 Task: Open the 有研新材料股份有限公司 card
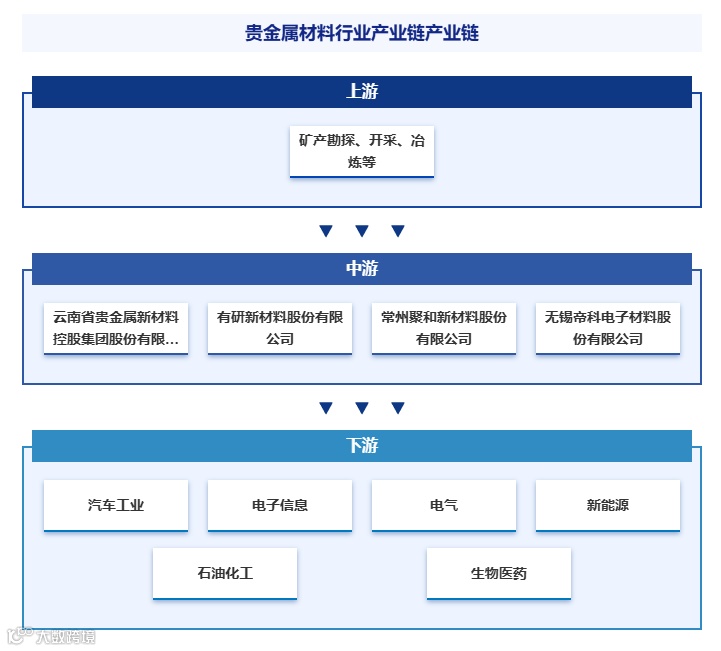pos(280,328)
